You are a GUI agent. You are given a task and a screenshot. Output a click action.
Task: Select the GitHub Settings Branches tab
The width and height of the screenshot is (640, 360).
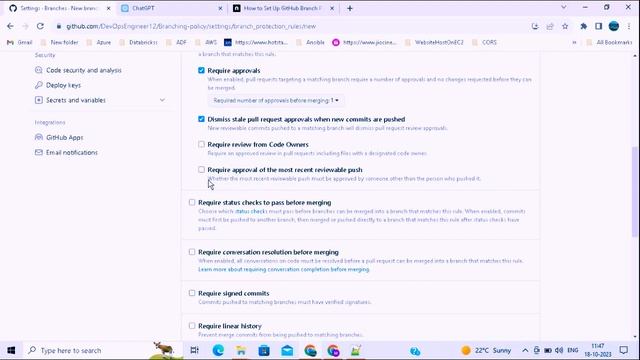coord(59,8)
